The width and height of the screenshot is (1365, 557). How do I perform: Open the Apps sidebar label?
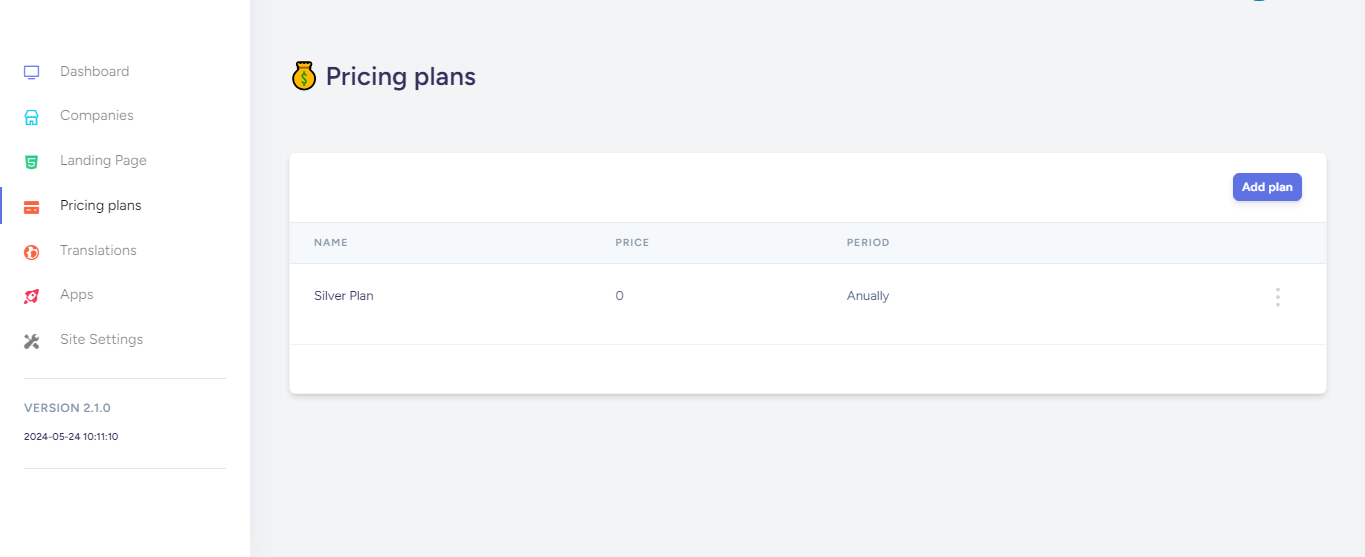click(76, 295)
